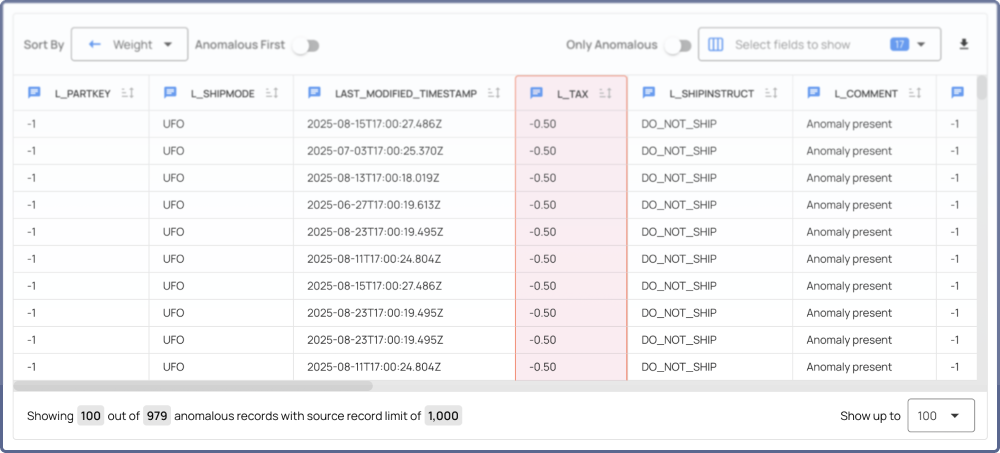
Task: Click the L_PARTKEY sort icon
Action: click(x=128, y=93)
